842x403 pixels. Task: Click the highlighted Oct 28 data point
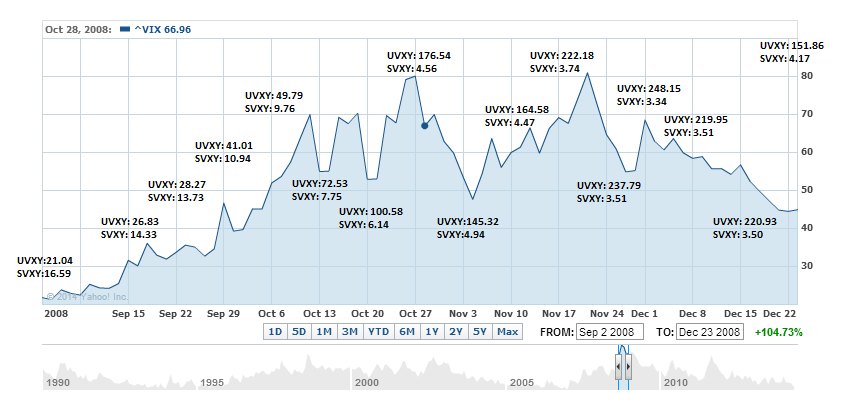(x=425, y=126)
